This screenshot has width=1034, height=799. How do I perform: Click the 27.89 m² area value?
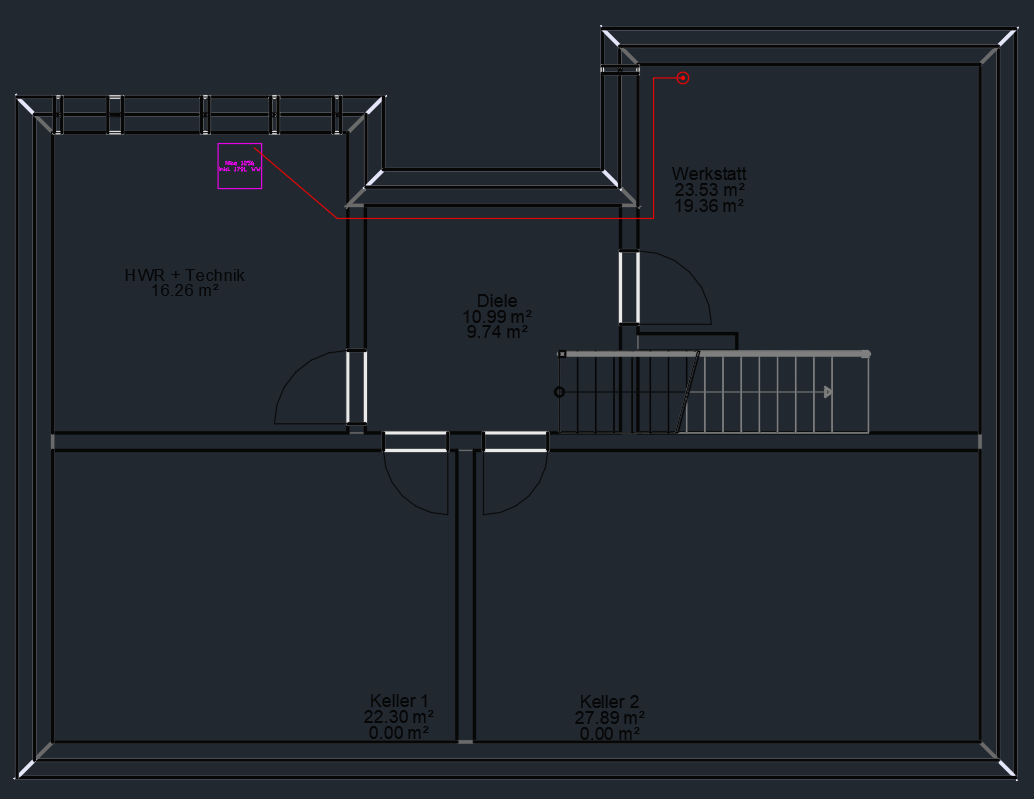click(611, 717)
